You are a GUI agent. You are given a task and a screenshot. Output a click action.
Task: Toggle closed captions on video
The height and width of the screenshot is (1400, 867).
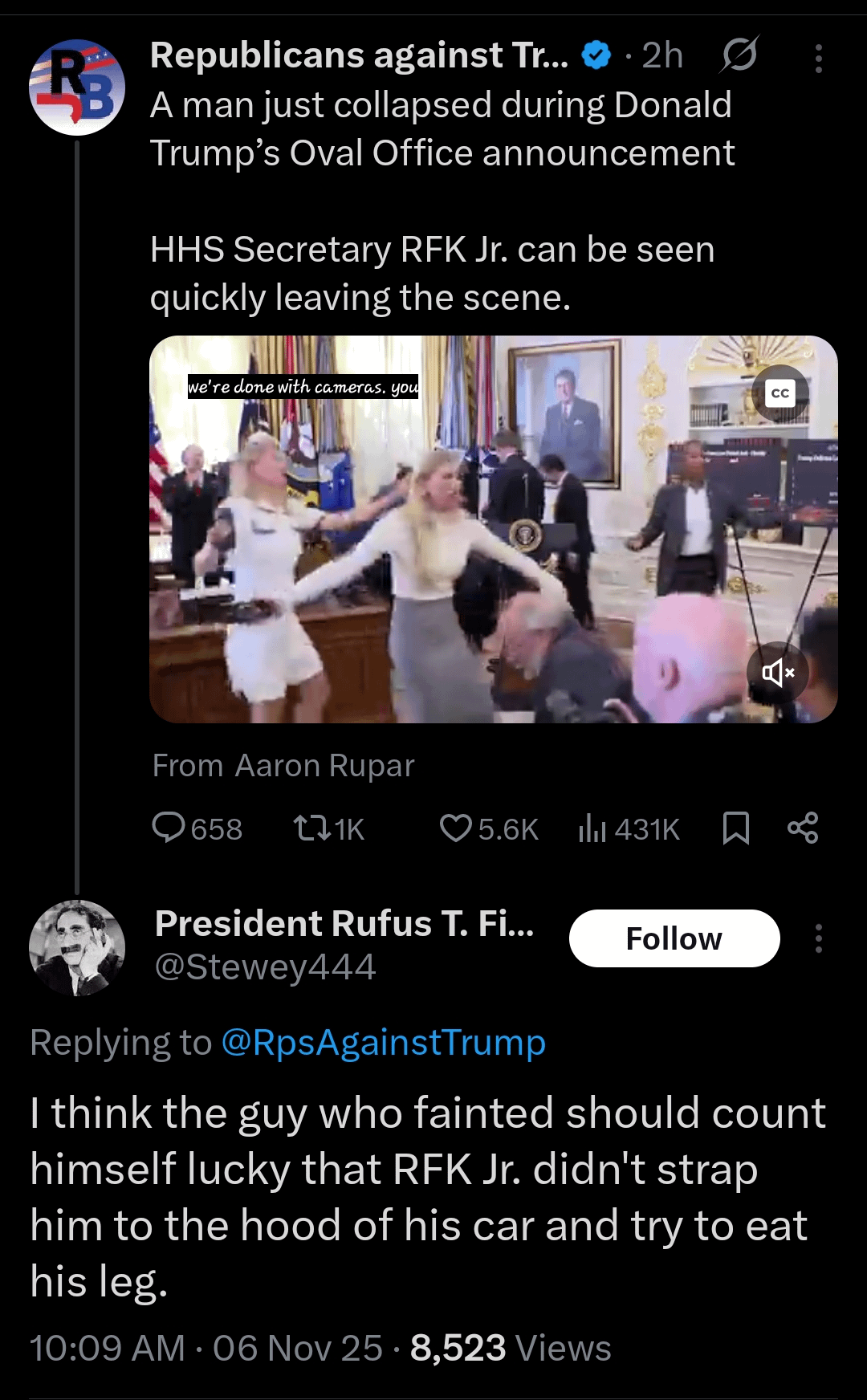(779, 393)
